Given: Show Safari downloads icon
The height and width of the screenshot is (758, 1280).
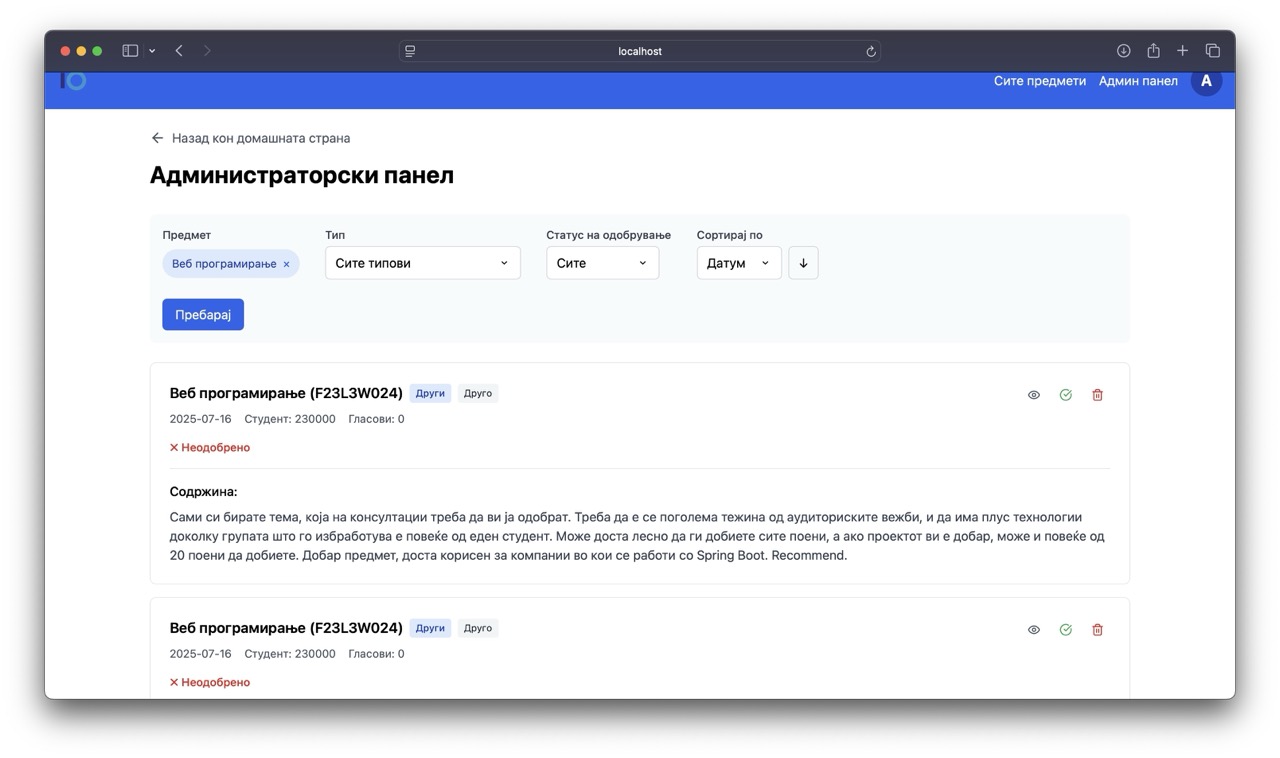Looking at the screenshot, I should coord(1123,51).
